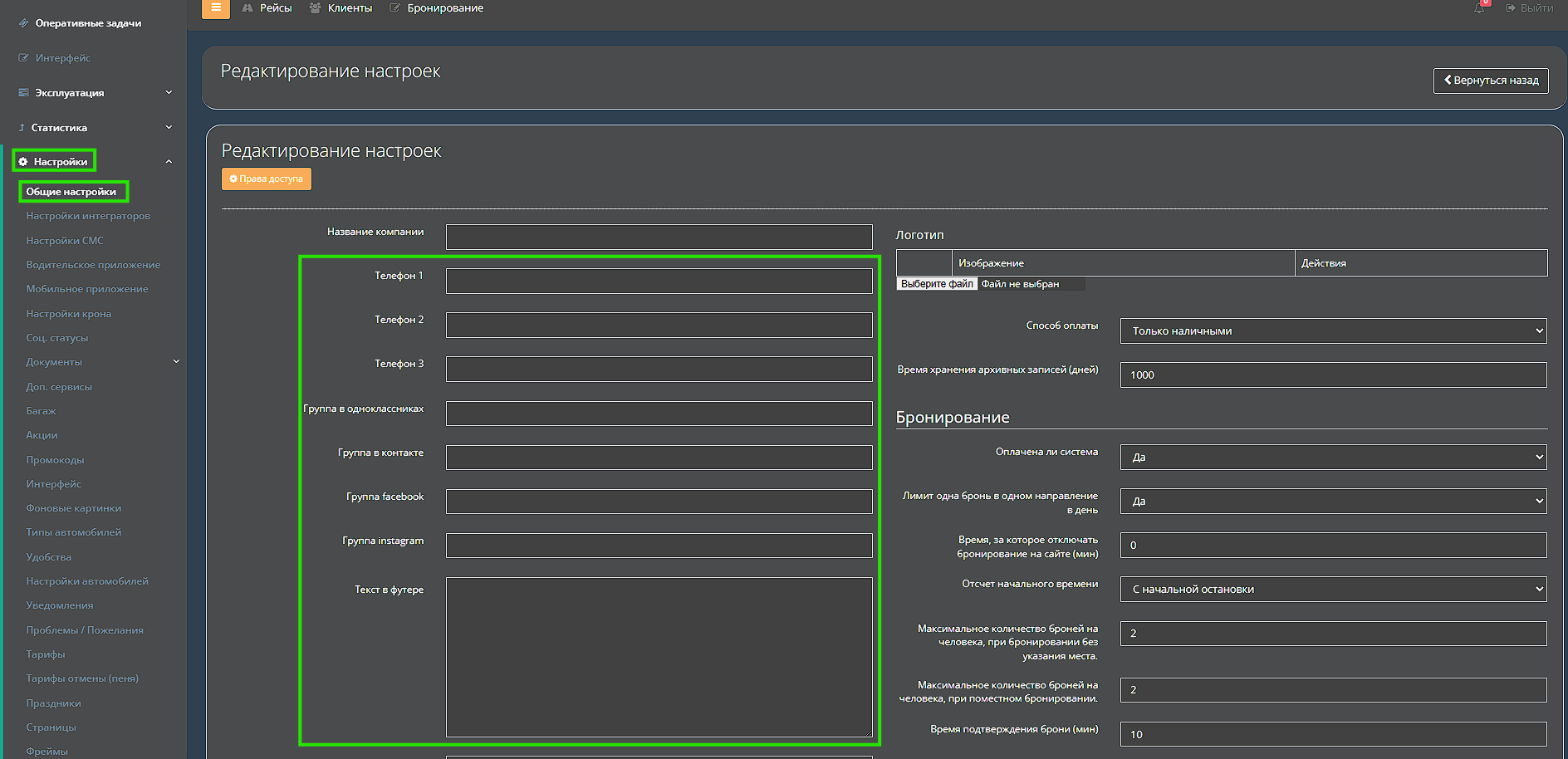Expand the Статистика sidebar section
Screen dimensions: 1568x759
pyautogui.click(x=169, y=128)
